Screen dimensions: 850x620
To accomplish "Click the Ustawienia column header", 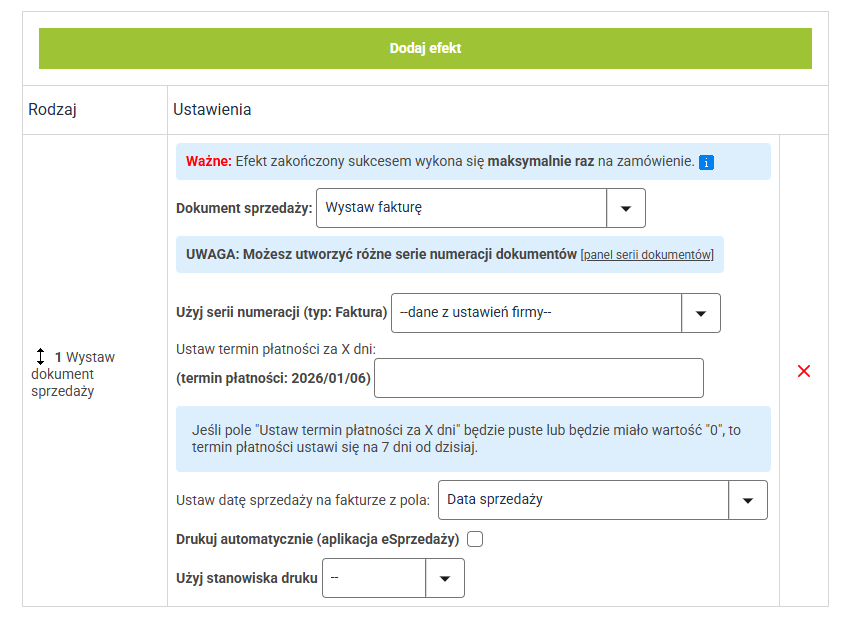I will [x=212, y=109].
